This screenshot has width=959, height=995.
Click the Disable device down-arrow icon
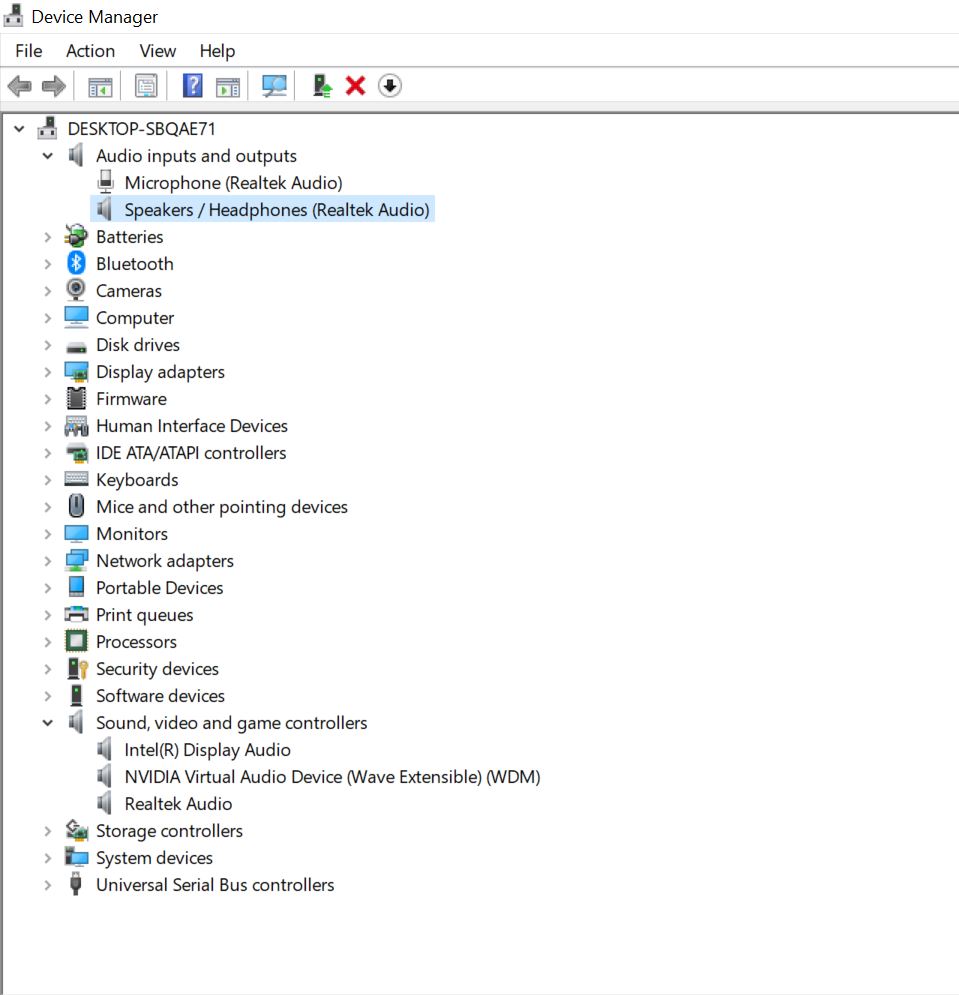click(x=390, y=86)
